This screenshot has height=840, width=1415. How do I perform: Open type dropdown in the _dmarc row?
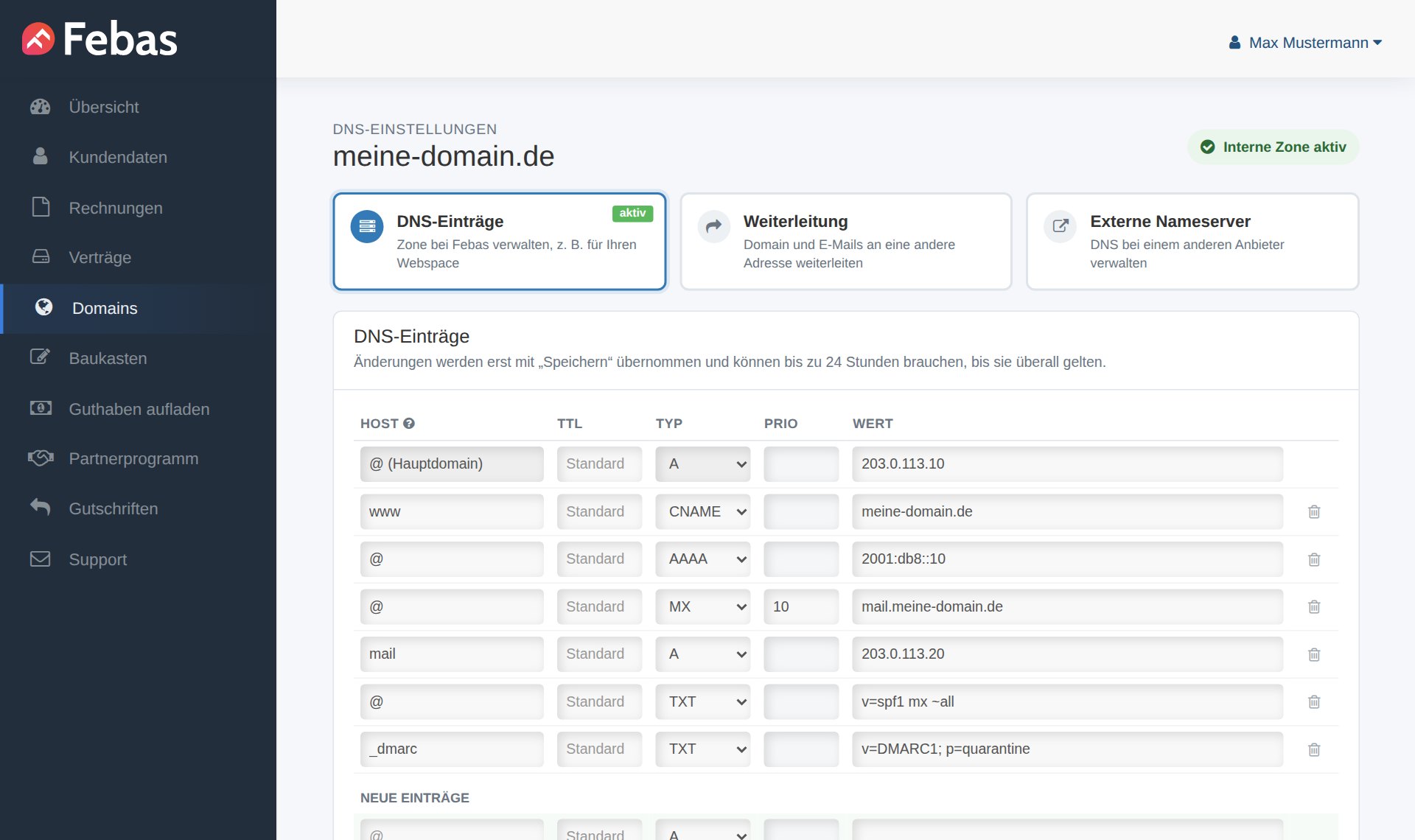click(x=703, y=749)
